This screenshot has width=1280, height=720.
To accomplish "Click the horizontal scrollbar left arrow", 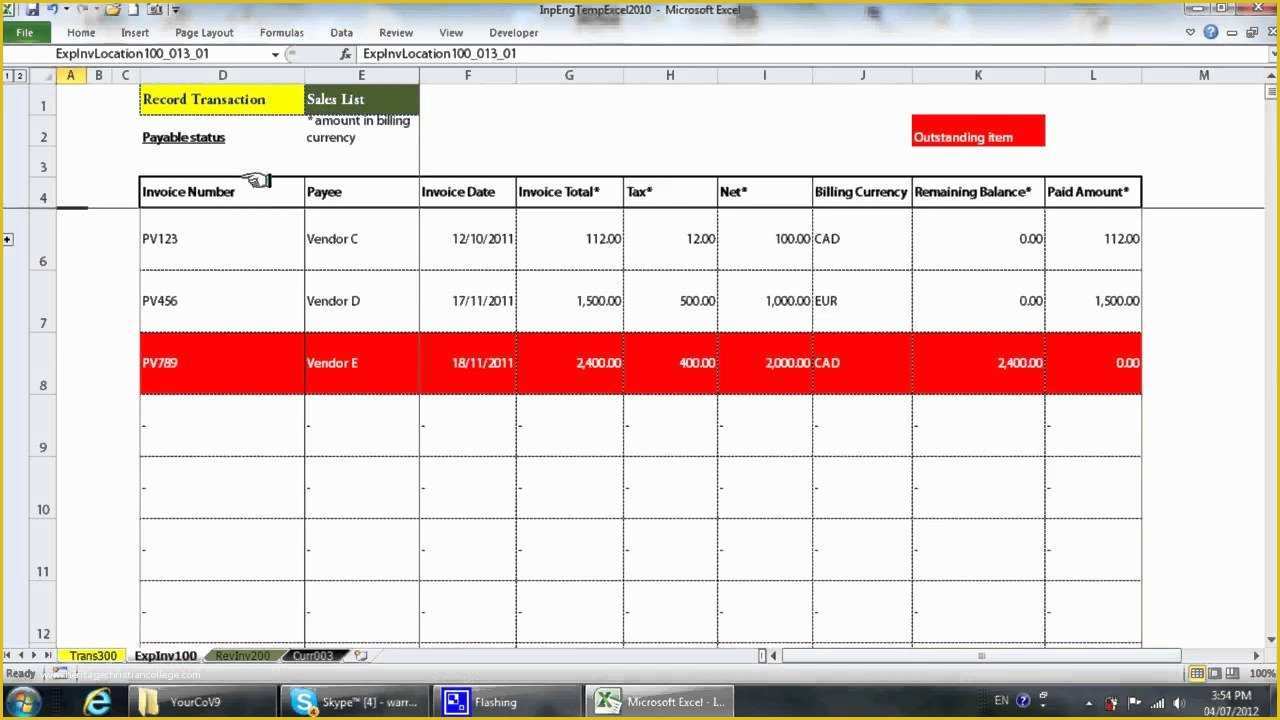I will click(775, 656).
